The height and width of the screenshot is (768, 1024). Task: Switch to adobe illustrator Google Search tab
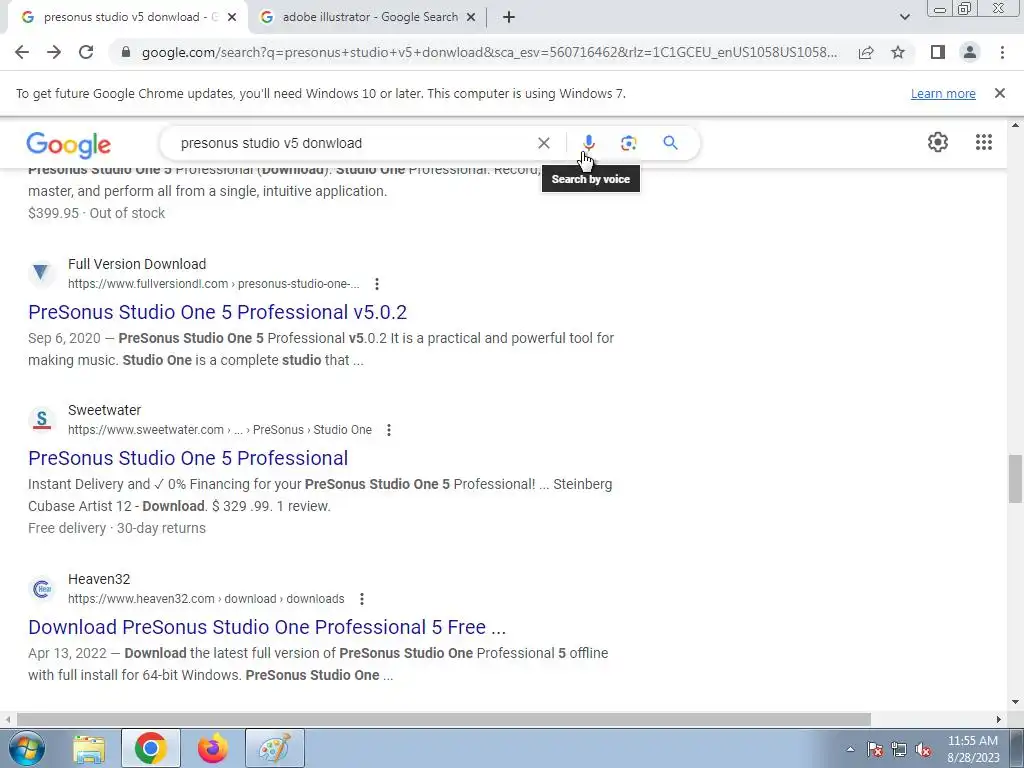(x=368, y=17)
